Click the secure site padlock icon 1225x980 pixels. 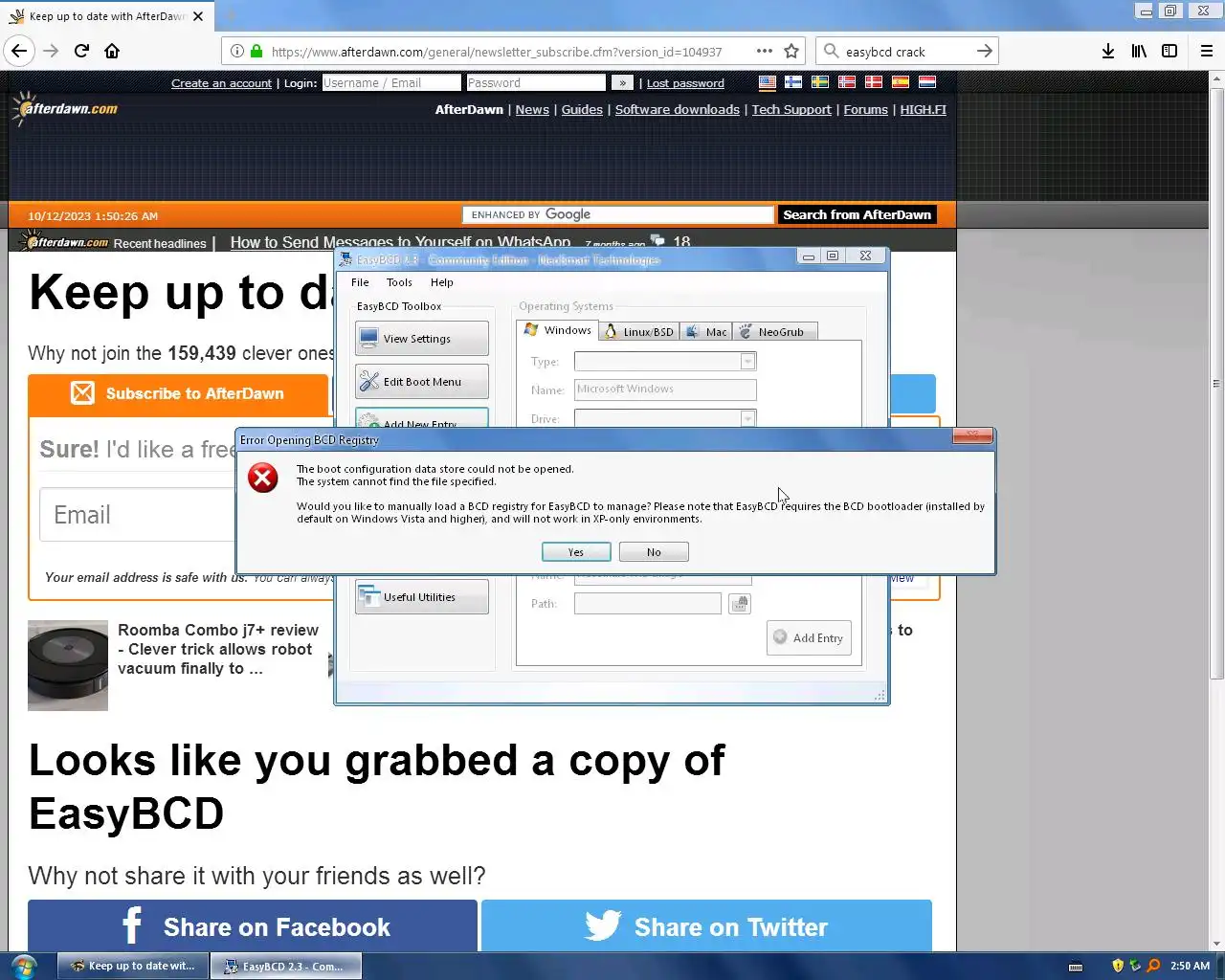tap(256, 52)
